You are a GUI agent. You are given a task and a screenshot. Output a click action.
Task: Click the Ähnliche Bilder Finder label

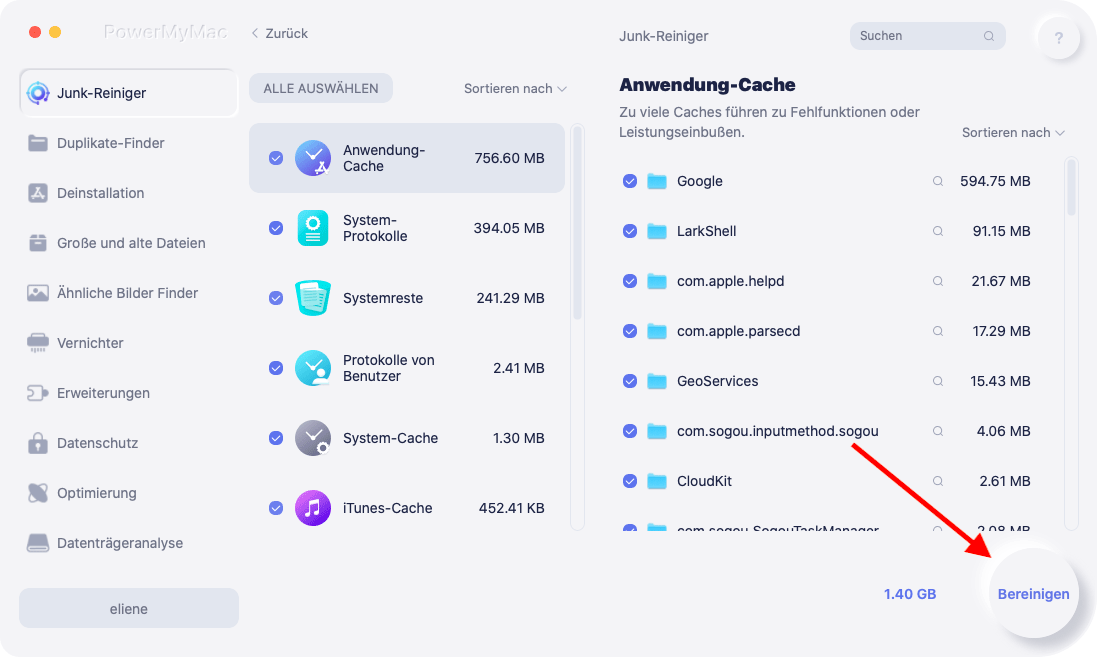(x=127, y=293)
